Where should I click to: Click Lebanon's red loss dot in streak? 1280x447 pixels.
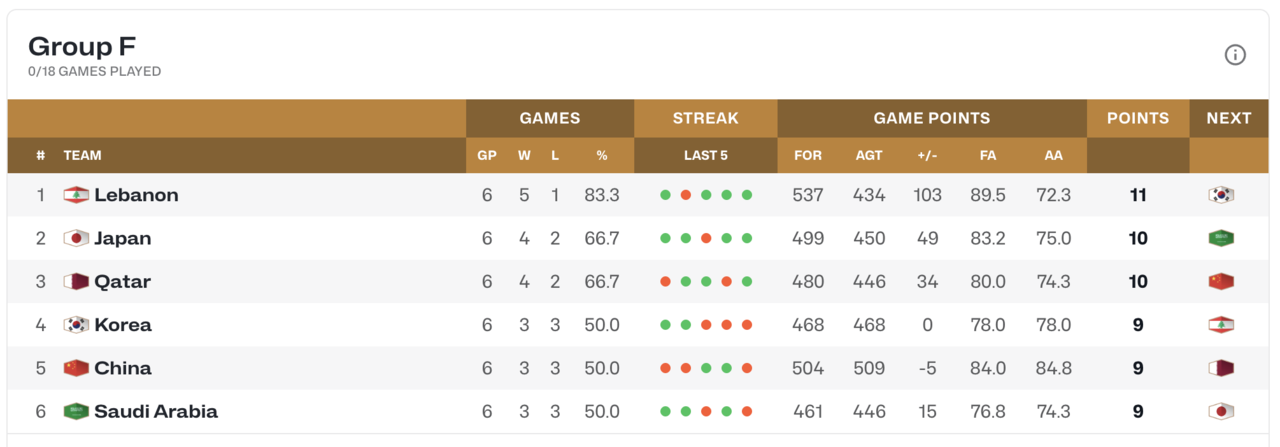click(x=686, y=195)
